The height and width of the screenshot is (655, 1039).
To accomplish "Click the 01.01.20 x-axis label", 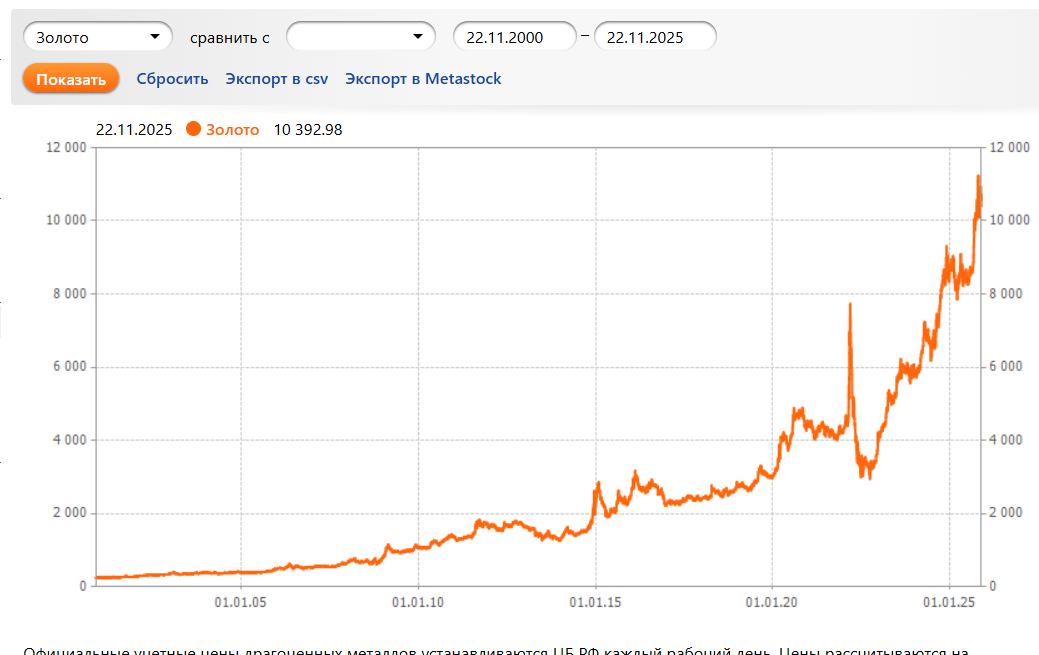I will (x=773, y=602).
